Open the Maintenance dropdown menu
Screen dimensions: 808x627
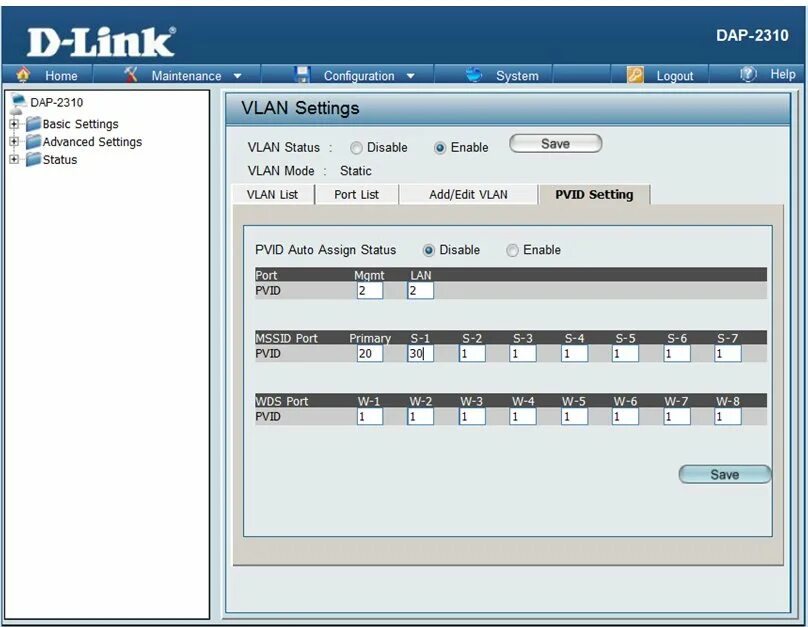(x=188, y=74)
